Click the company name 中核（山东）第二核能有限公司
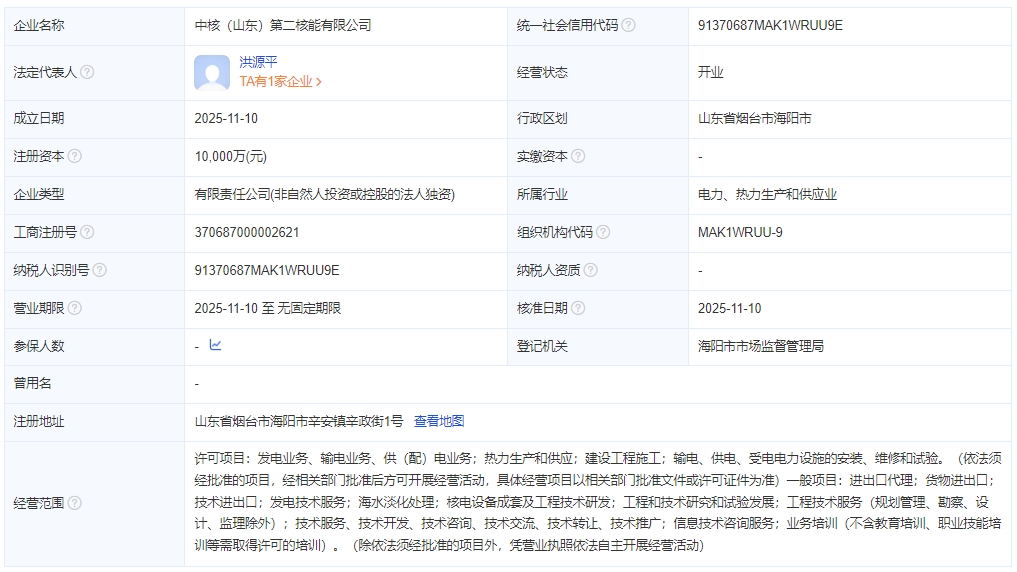The image size is (1017, 572). (x=283, y=25)
